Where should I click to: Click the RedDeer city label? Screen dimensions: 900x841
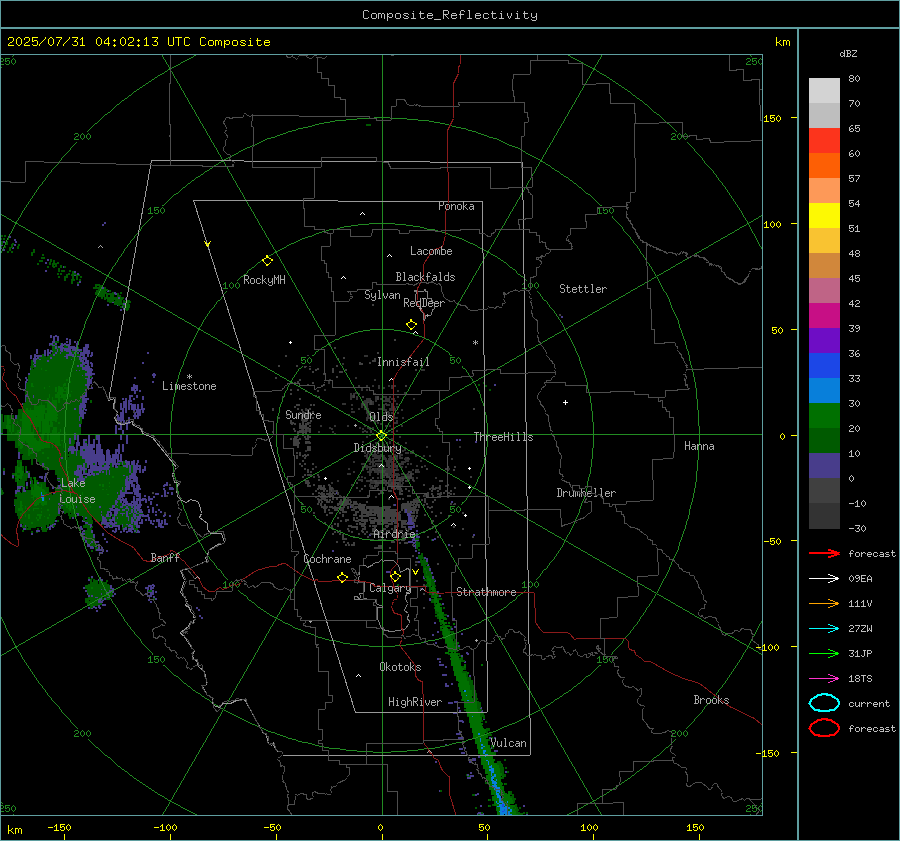424,303
